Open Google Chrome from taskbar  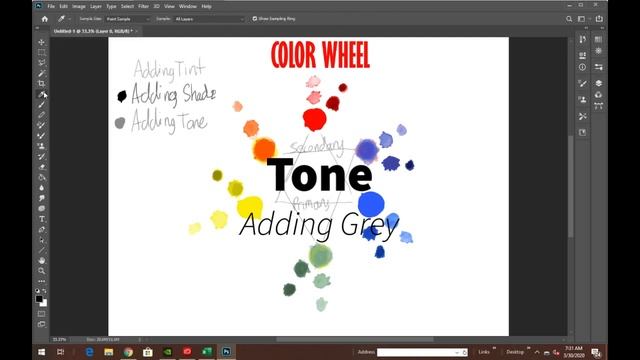(128, 352)
